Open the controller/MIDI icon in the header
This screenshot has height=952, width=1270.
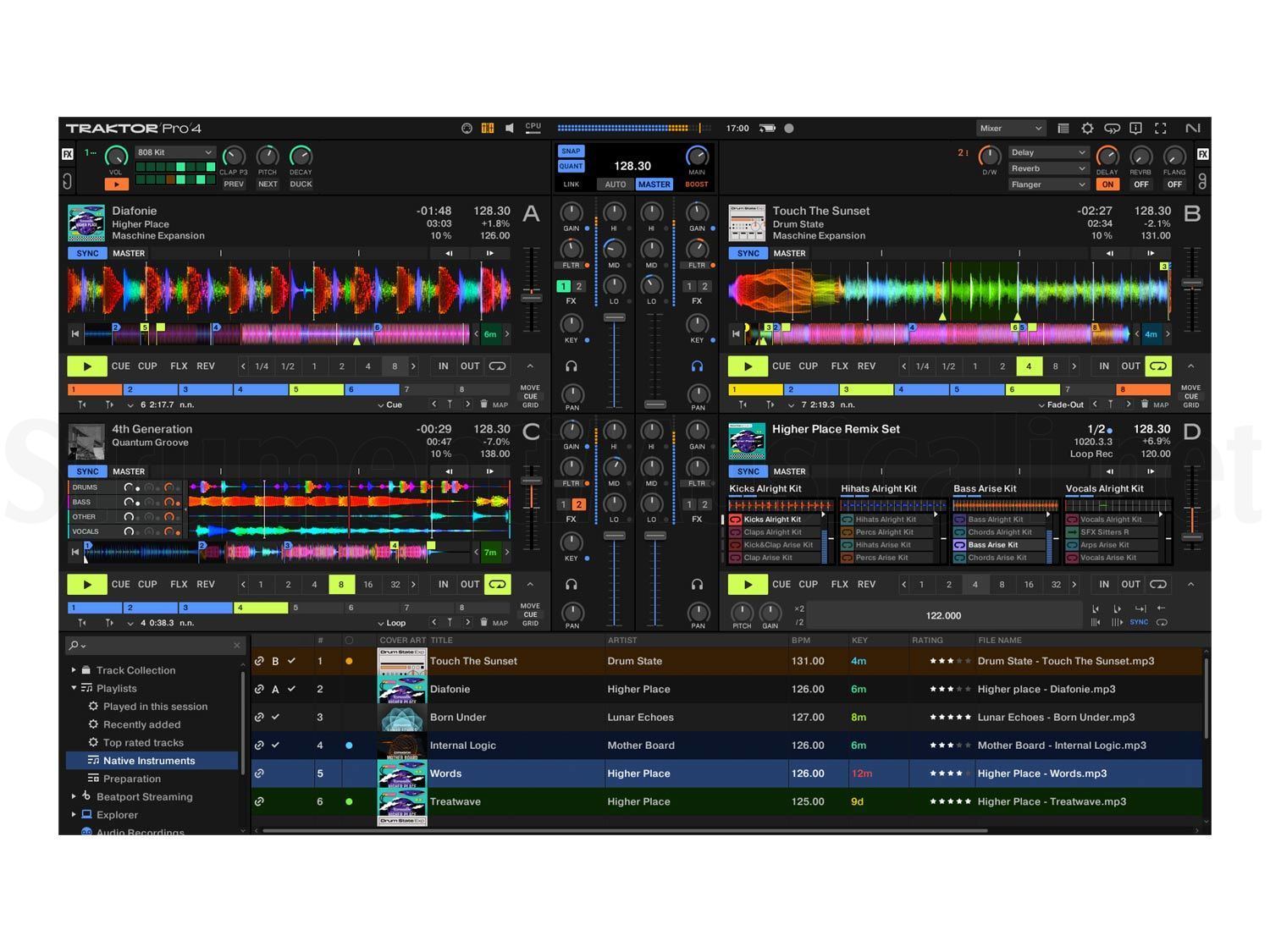click(1113, 128)
